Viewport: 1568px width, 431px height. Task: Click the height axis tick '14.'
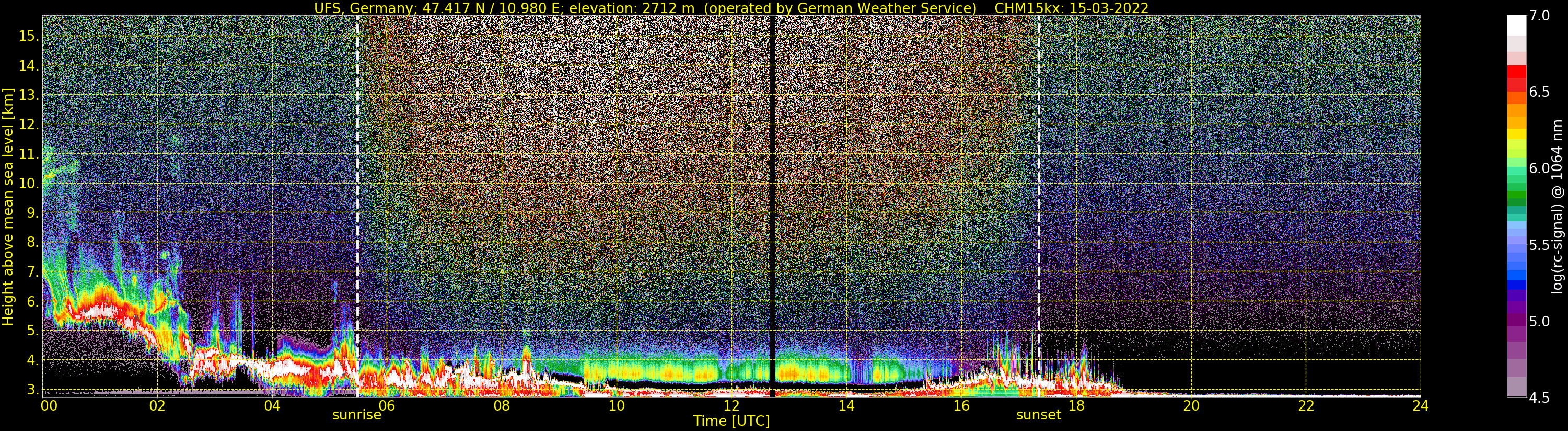(x=29, y=66)
